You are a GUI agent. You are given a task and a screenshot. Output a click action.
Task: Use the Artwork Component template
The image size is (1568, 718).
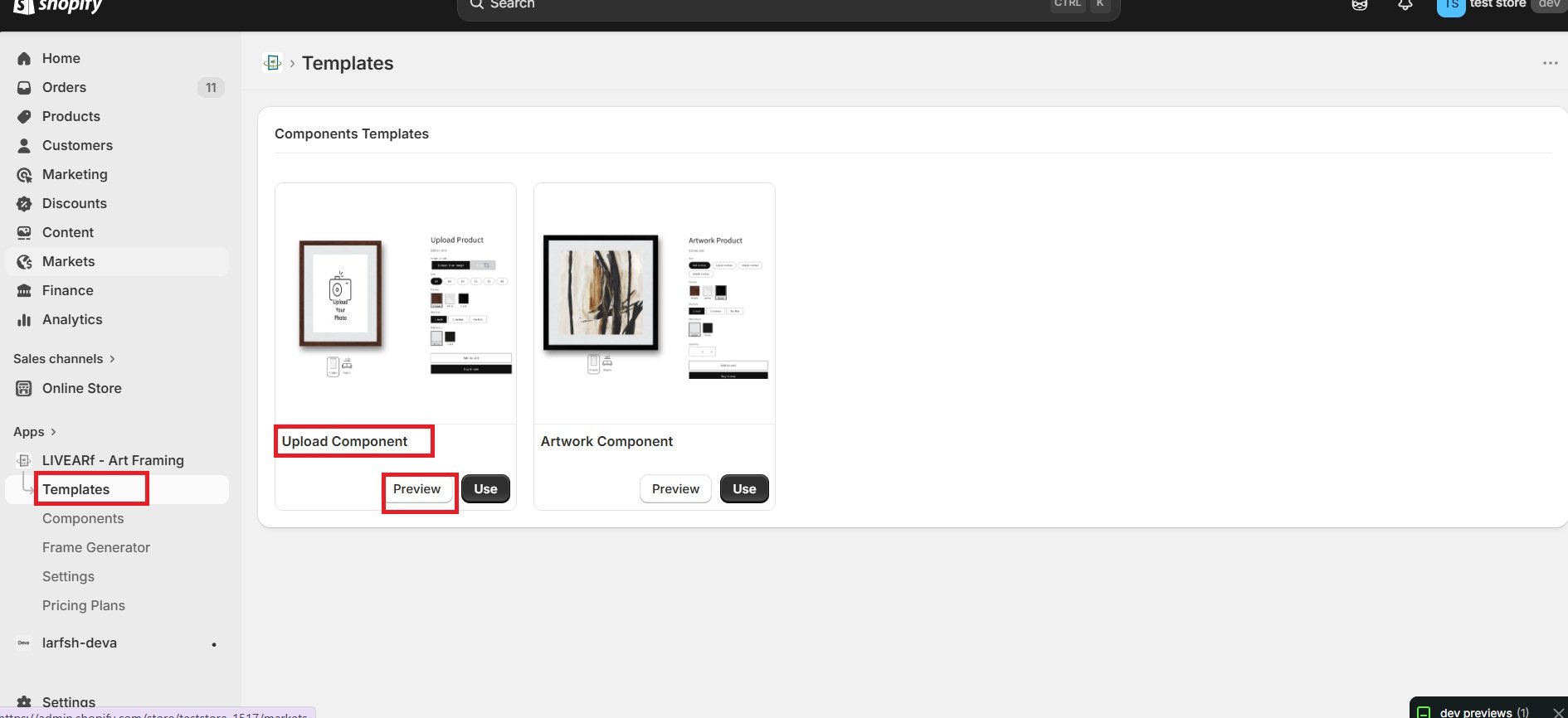pos(744,489)
